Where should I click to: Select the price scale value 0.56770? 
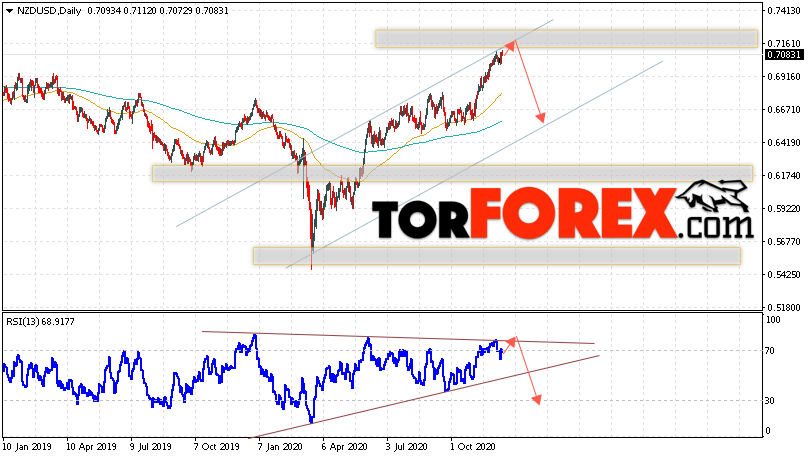784,242
